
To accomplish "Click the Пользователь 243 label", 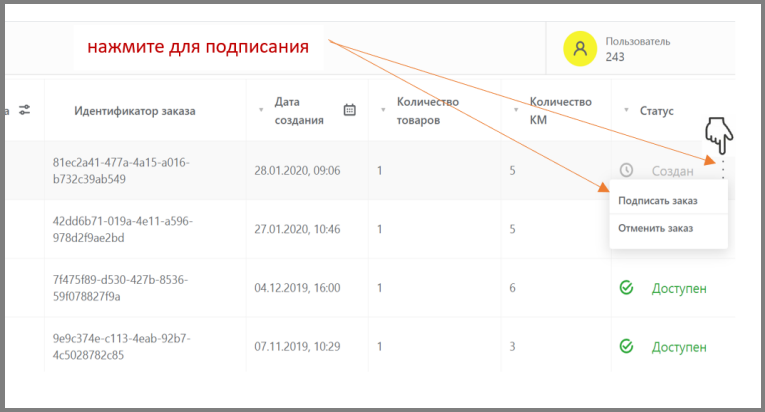I will pyautogui.click(x=638, y=49).
